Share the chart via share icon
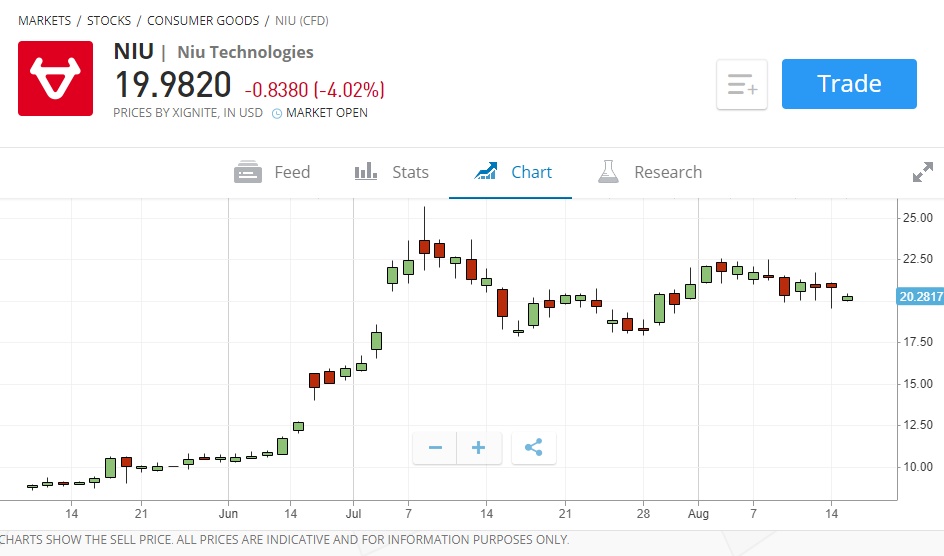The image size is (944, 556). pyautogui.click(x=533, y=448)
